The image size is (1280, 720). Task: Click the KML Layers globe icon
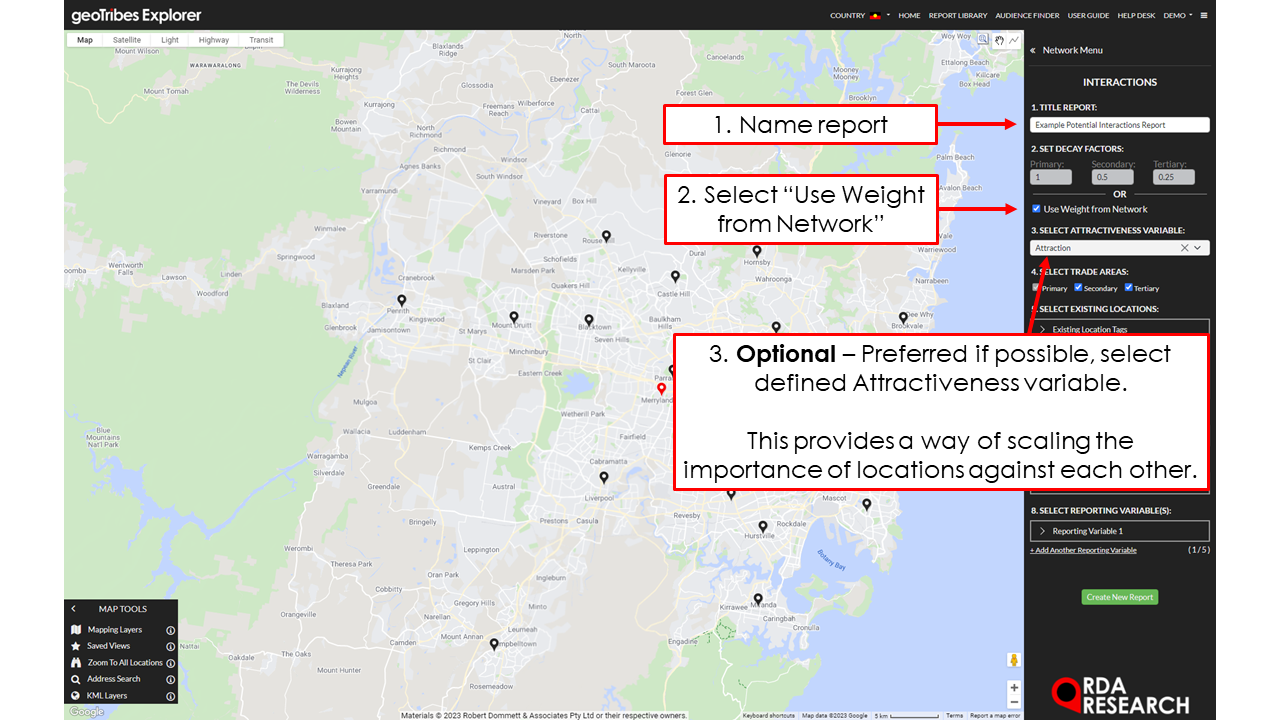[x=76, y=695]
